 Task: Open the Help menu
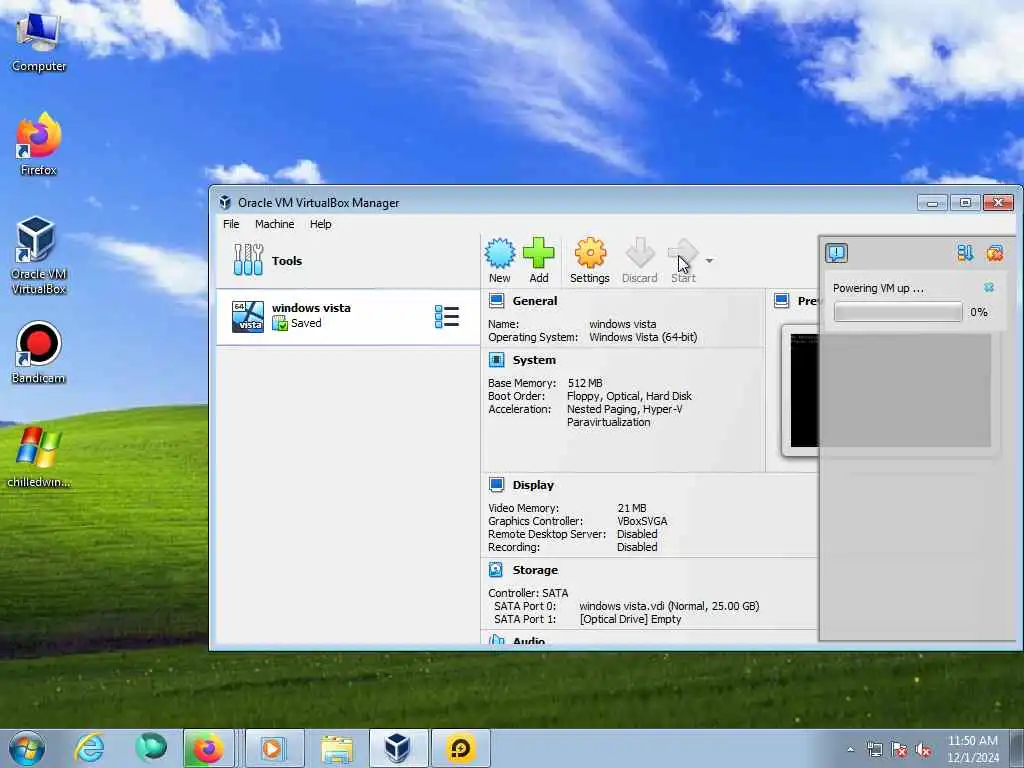321,224
